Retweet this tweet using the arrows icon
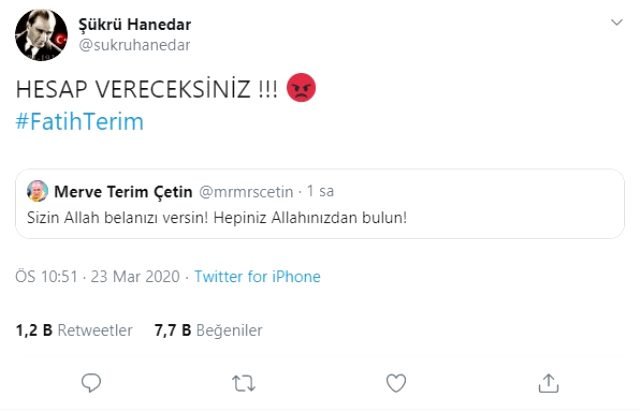 [243, 382]
